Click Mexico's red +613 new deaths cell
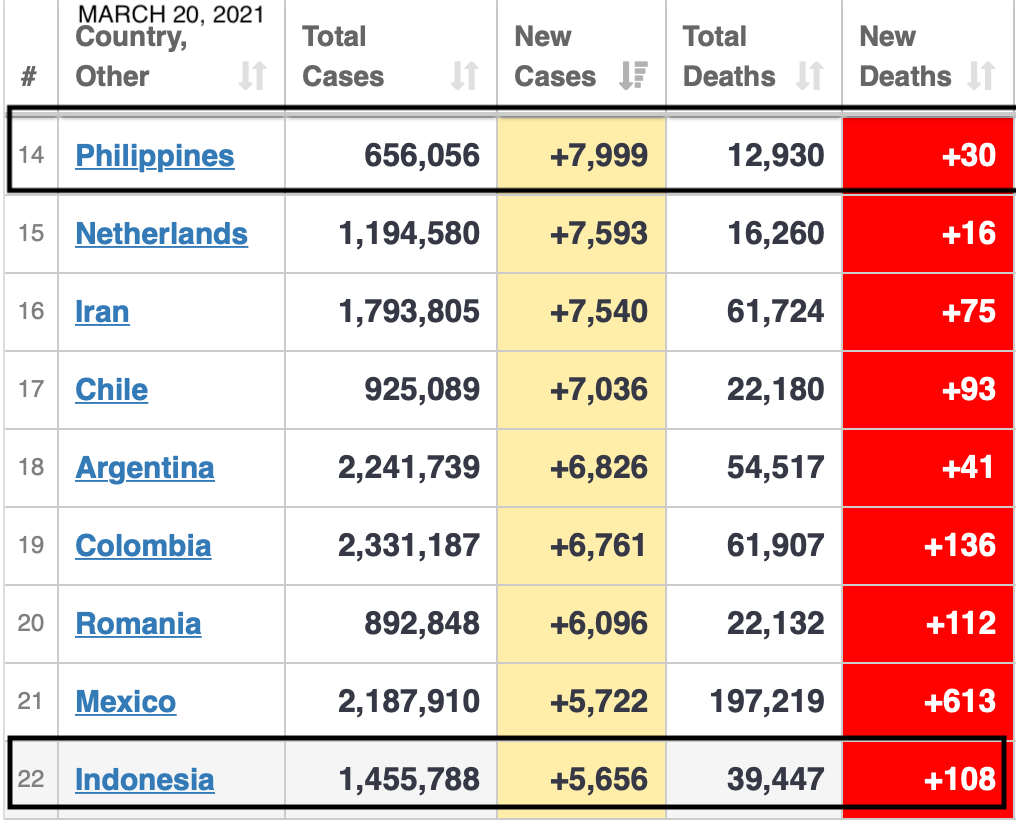Screen dimensions: 1016x820 [x=959, y=702]
